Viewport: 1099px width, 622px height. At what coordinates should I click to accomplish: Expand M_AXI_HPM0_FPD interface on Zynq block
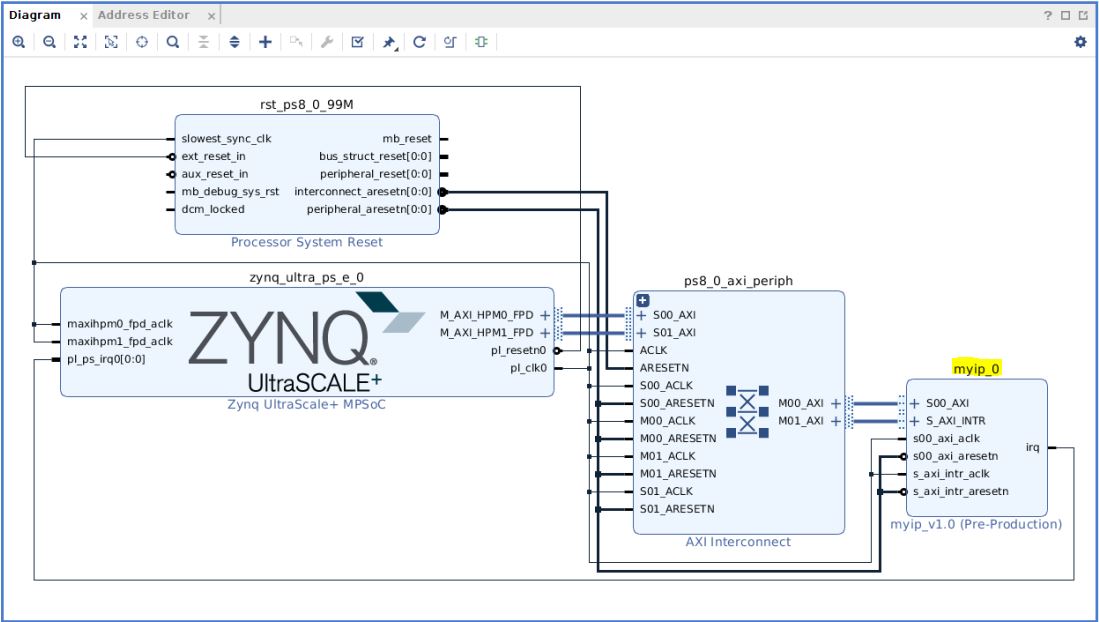click(545, 315)
